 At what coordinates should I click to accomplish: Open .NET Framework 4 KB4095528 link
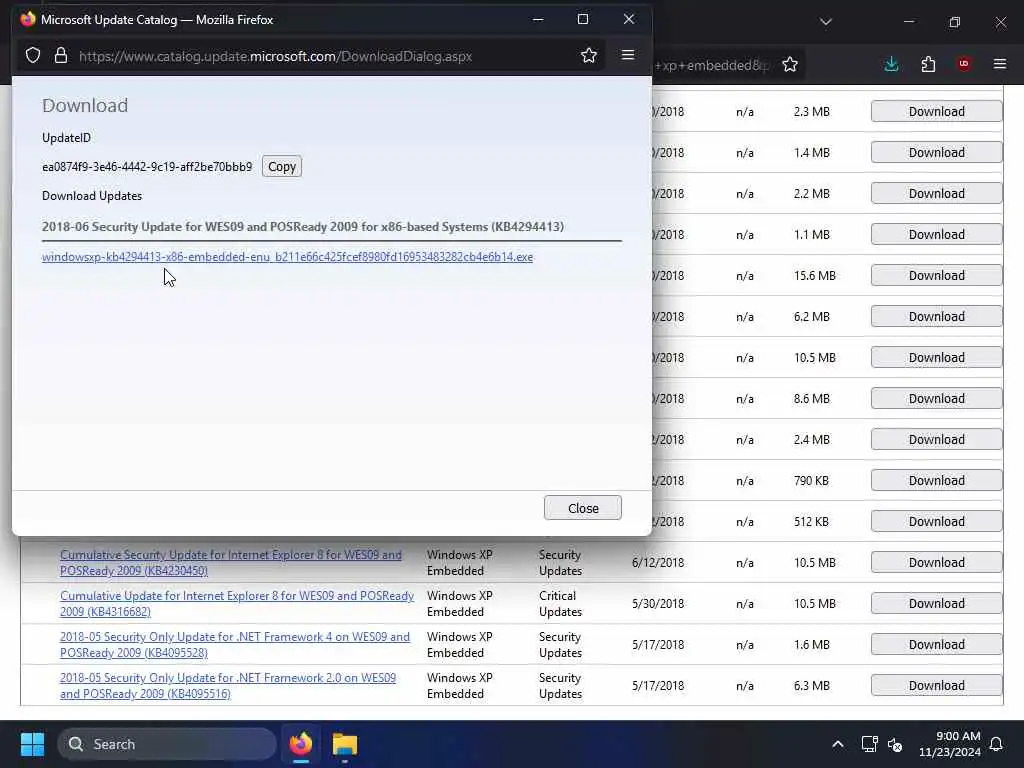click(235, 645)
